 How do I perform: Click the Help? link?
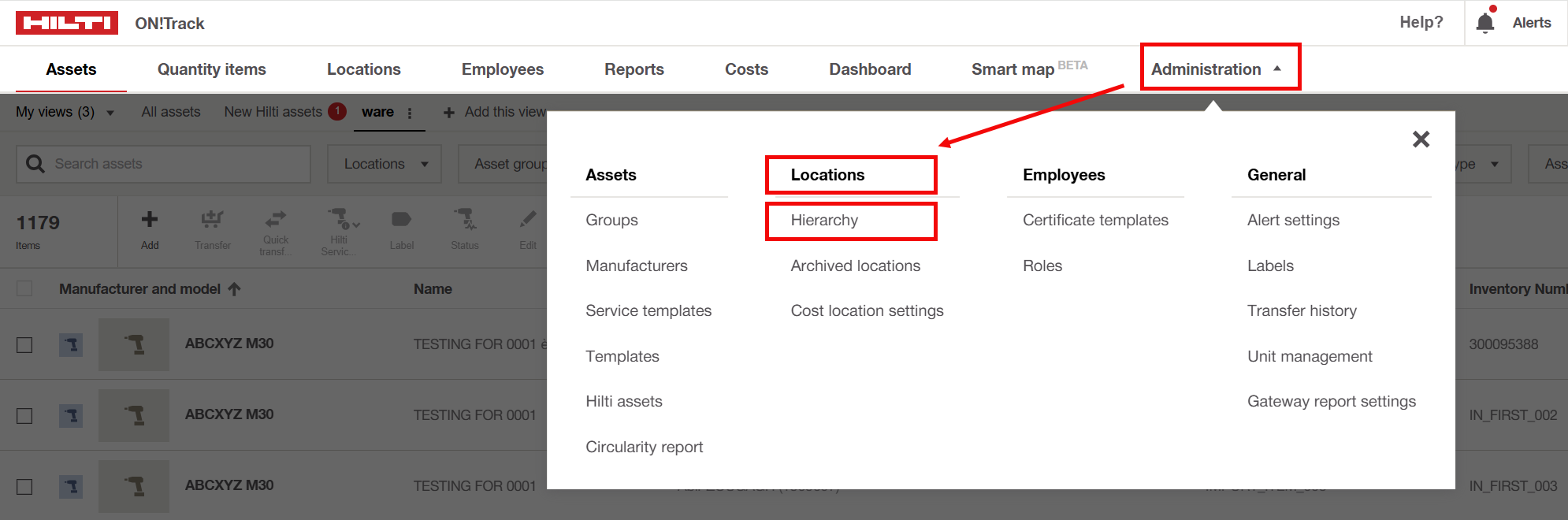[x=1421, y=22]
